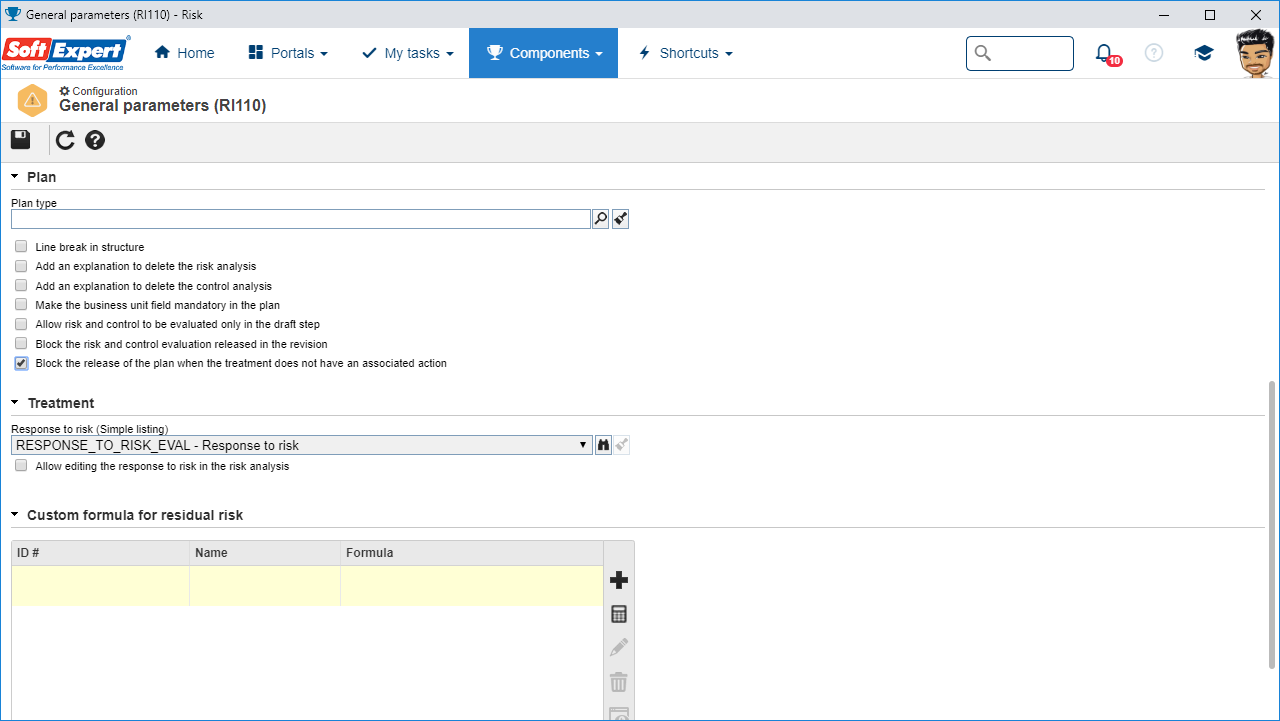Click into the Plan type input field

pos(301,219)
